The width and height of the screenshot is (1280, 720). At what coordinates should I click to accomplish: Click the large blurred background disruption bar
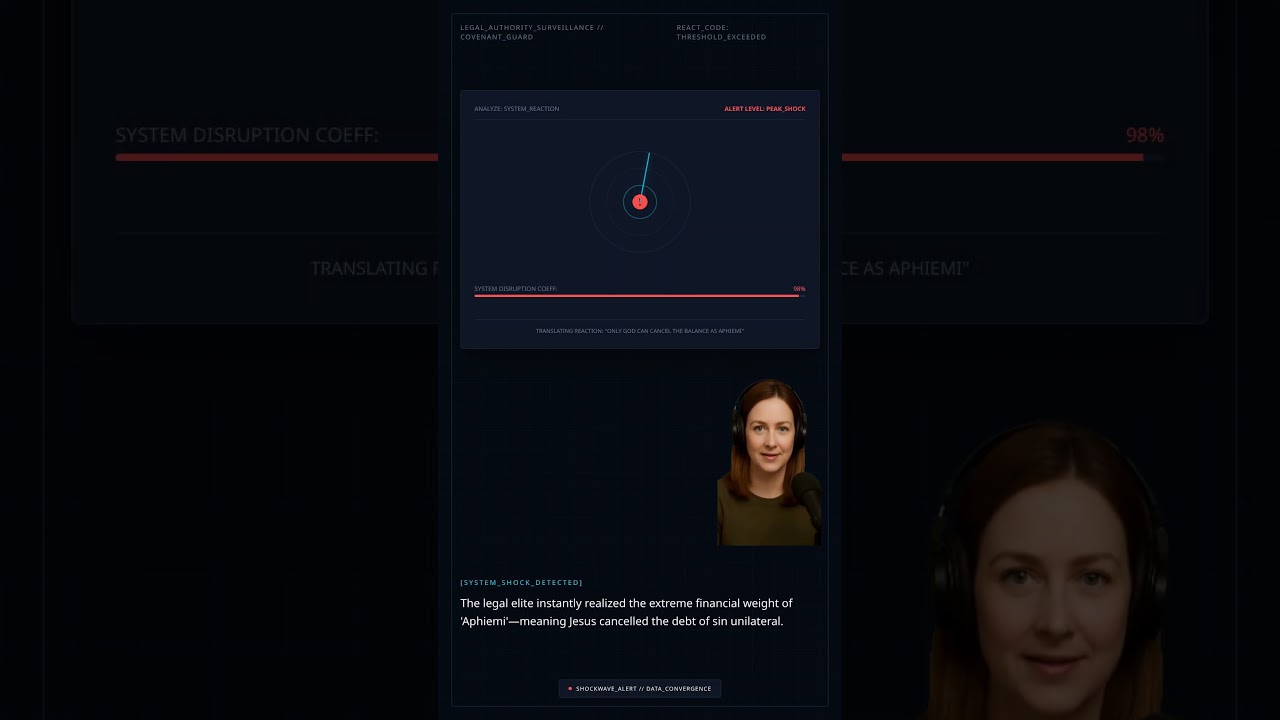640,157
